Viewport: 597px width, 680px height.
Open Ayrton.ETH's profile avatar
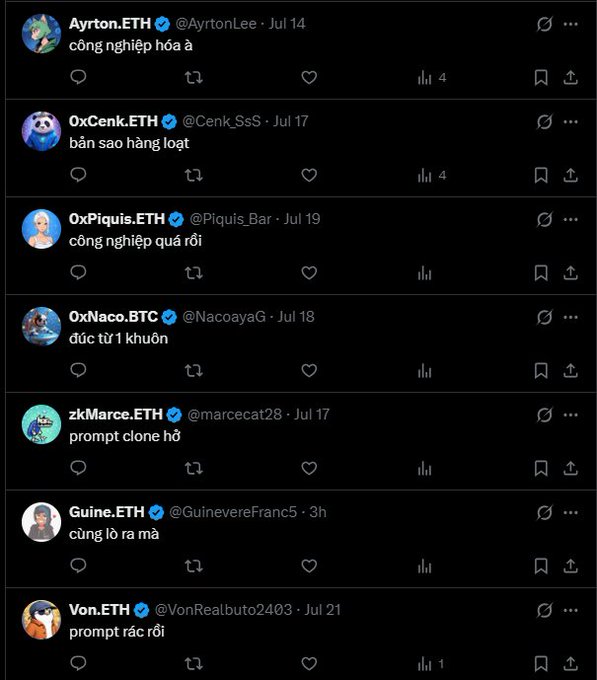pyautogui.click(x=41, y=33)
